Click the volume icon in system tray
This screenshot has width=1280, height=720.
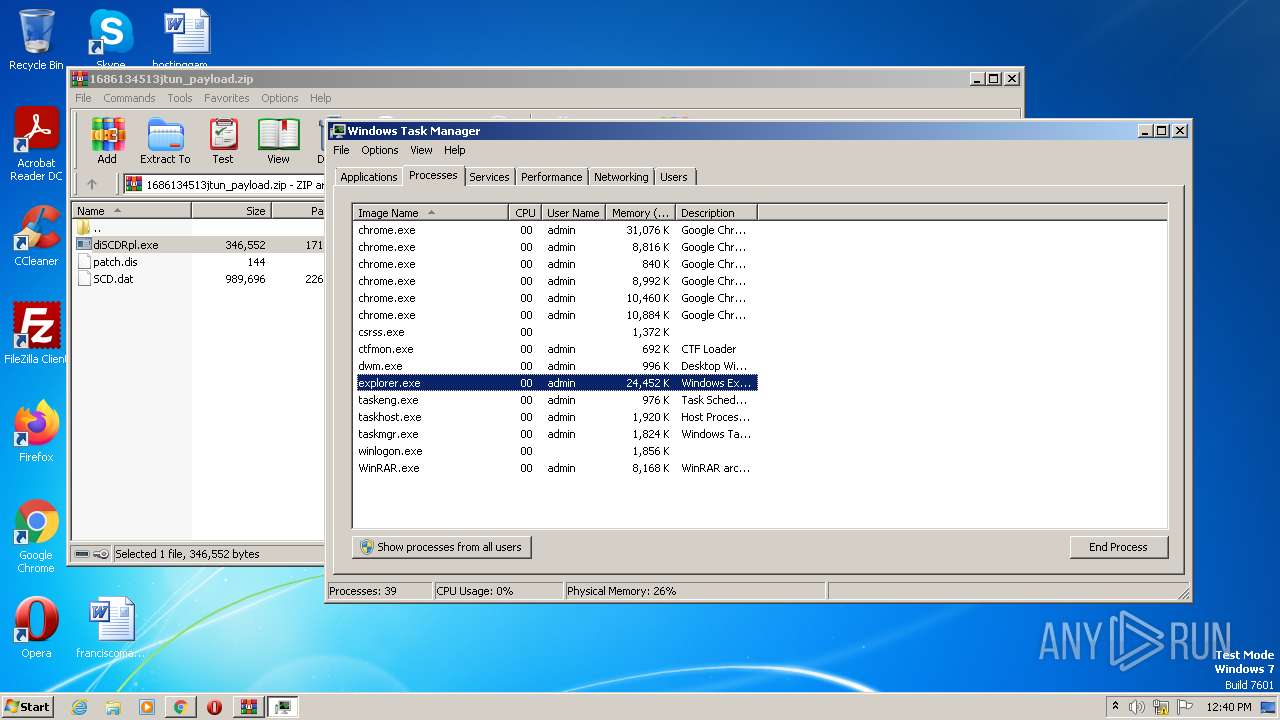(x=1137, y=707)
